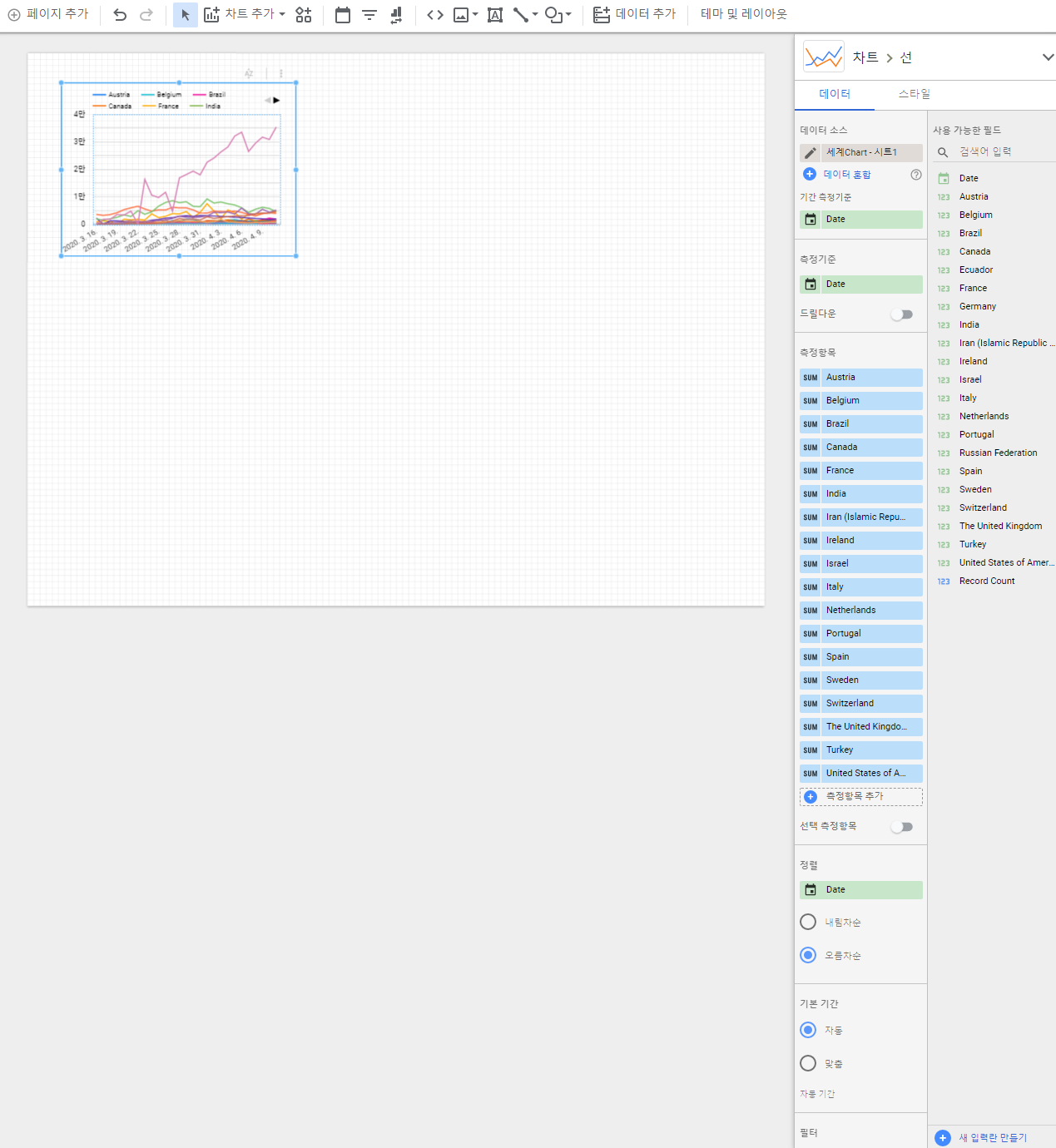This screenshot has width=1056, height=1148.
Task: Click the field search magnifier icon
Action: [943, 152]
